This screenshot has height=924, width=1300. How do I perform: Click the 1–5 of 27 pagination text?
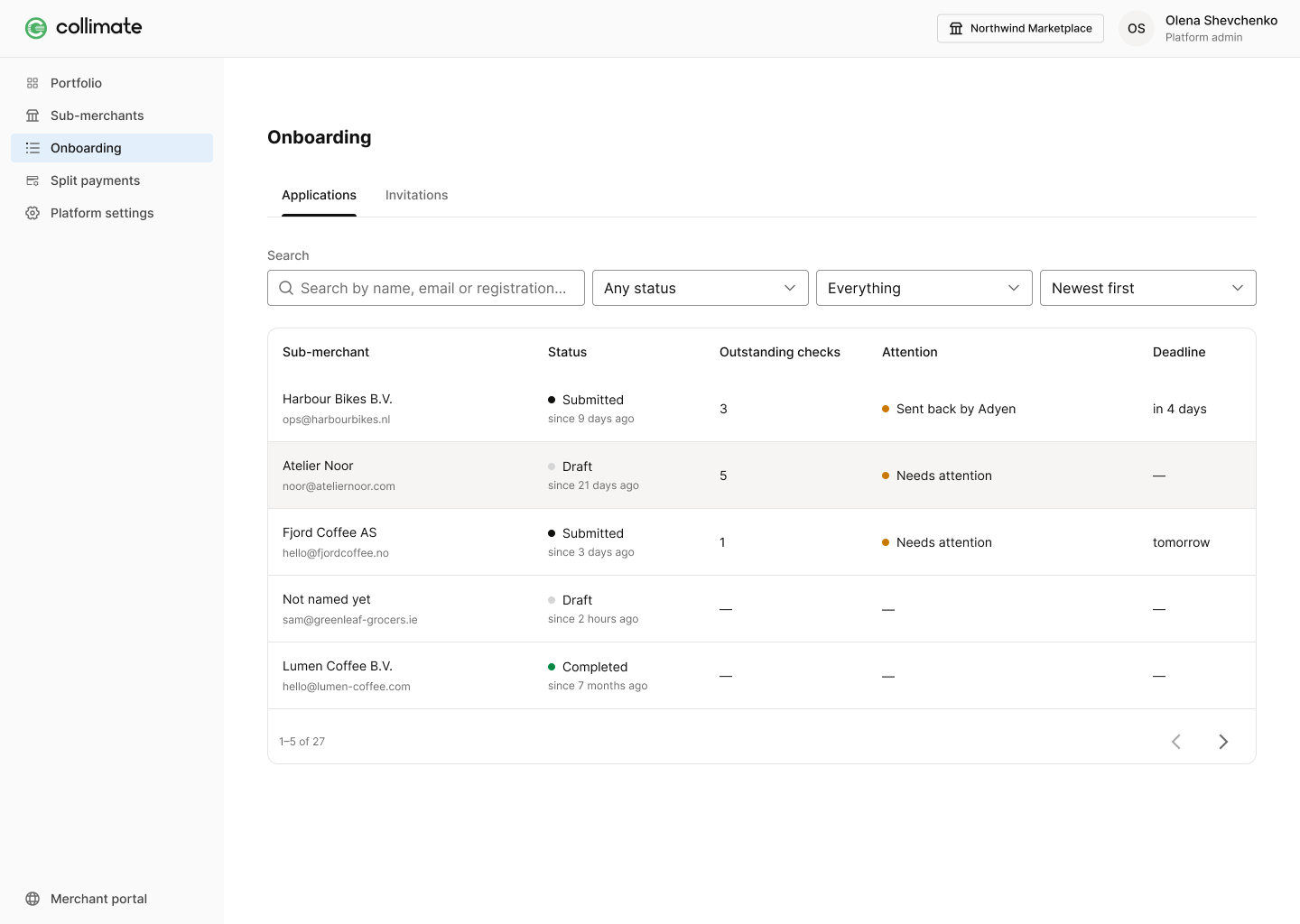tap(302, 742)
